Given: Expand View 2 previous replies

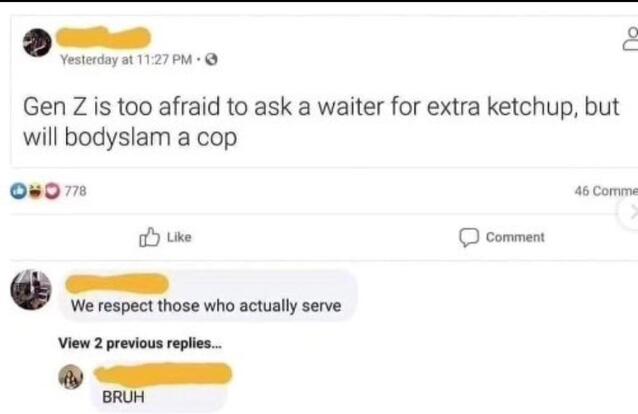Looking at the screenshot, I should point(140,343).
